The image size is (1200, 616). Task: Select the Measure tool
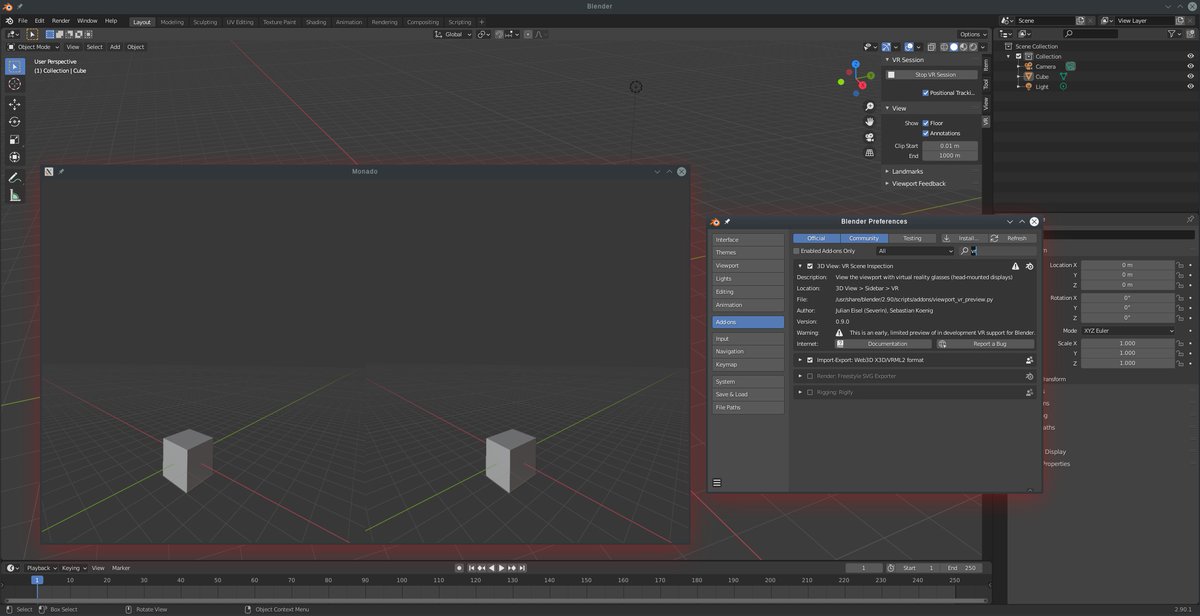pos(15,196)
